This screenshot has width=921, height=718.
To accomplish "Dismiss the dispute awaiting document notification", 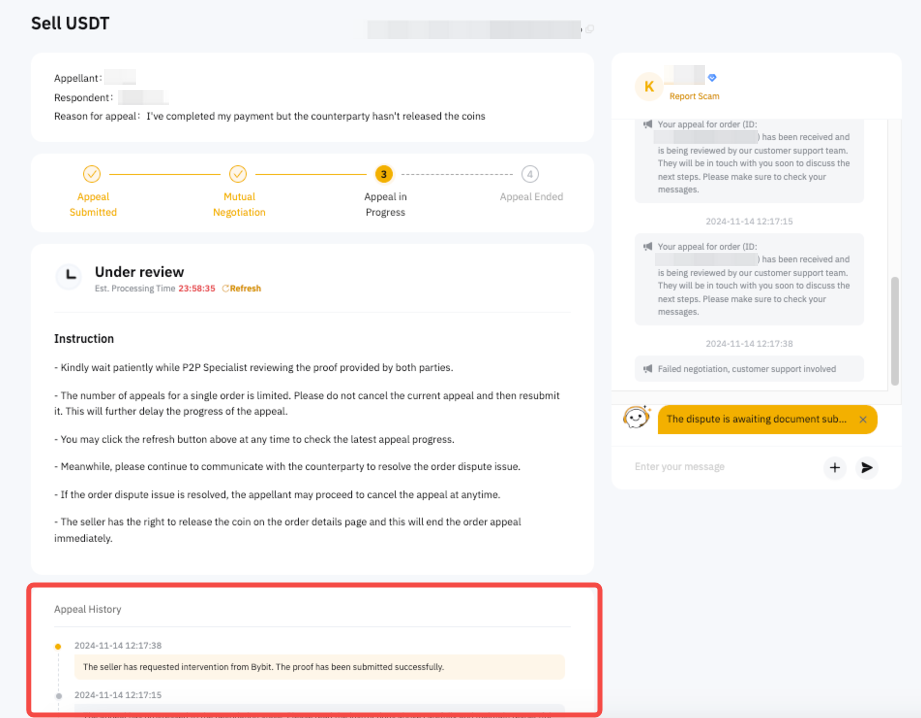I will (x=863, y=420).
